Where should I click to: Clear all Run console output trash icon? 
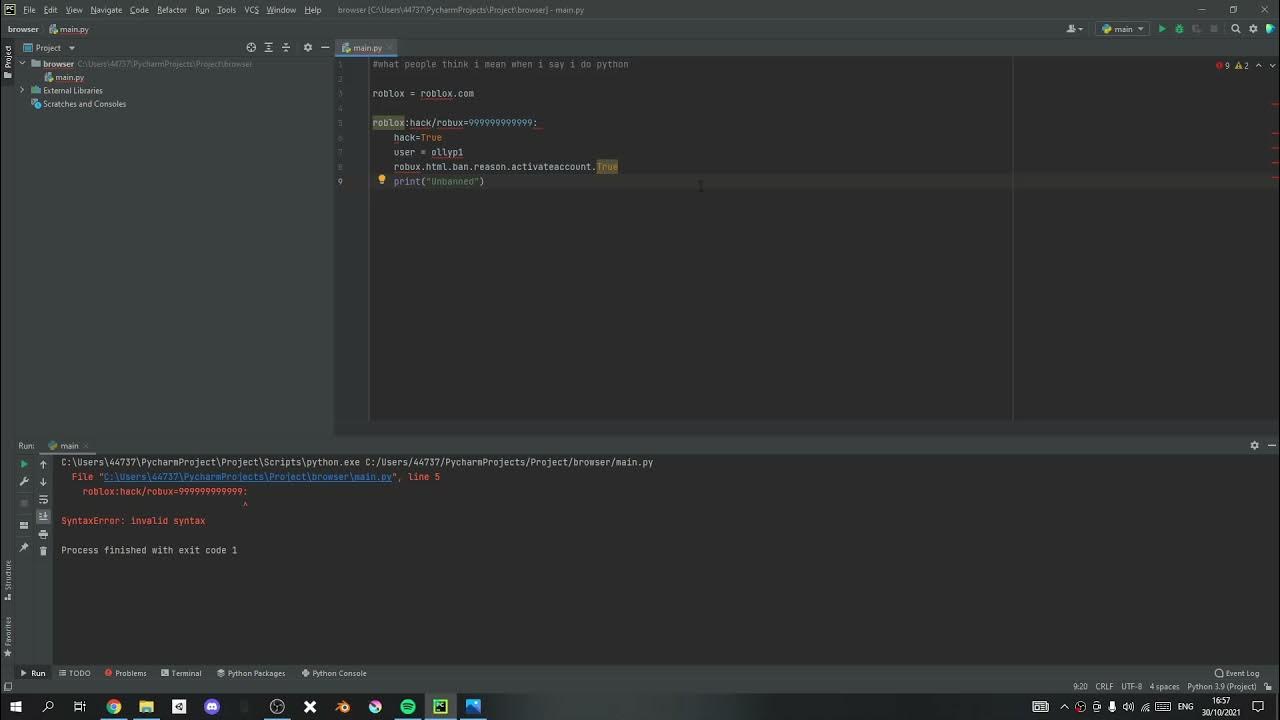[43, 551]
